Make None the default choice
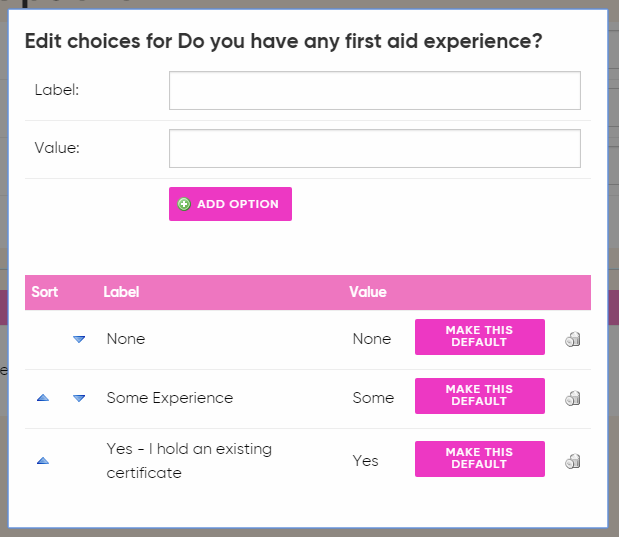 tap(479, 337)
